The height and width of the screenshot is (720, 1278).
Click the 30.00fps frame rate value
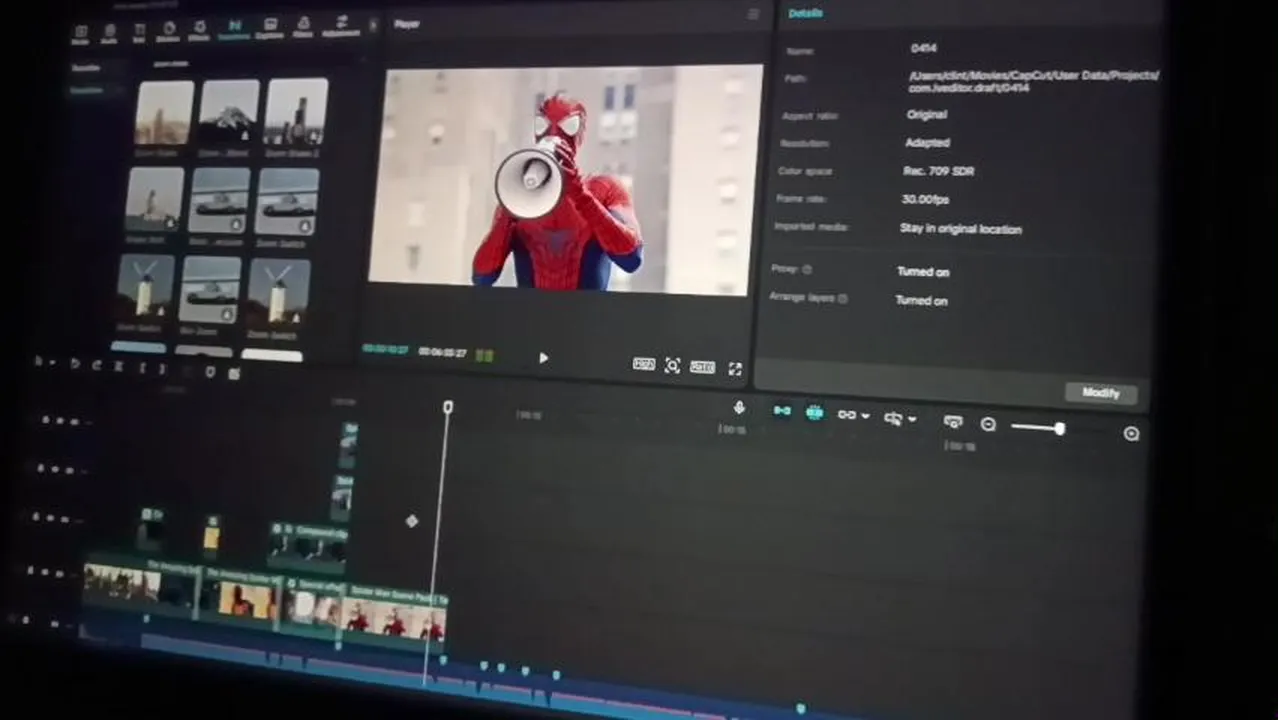click(x=925, y=199)
